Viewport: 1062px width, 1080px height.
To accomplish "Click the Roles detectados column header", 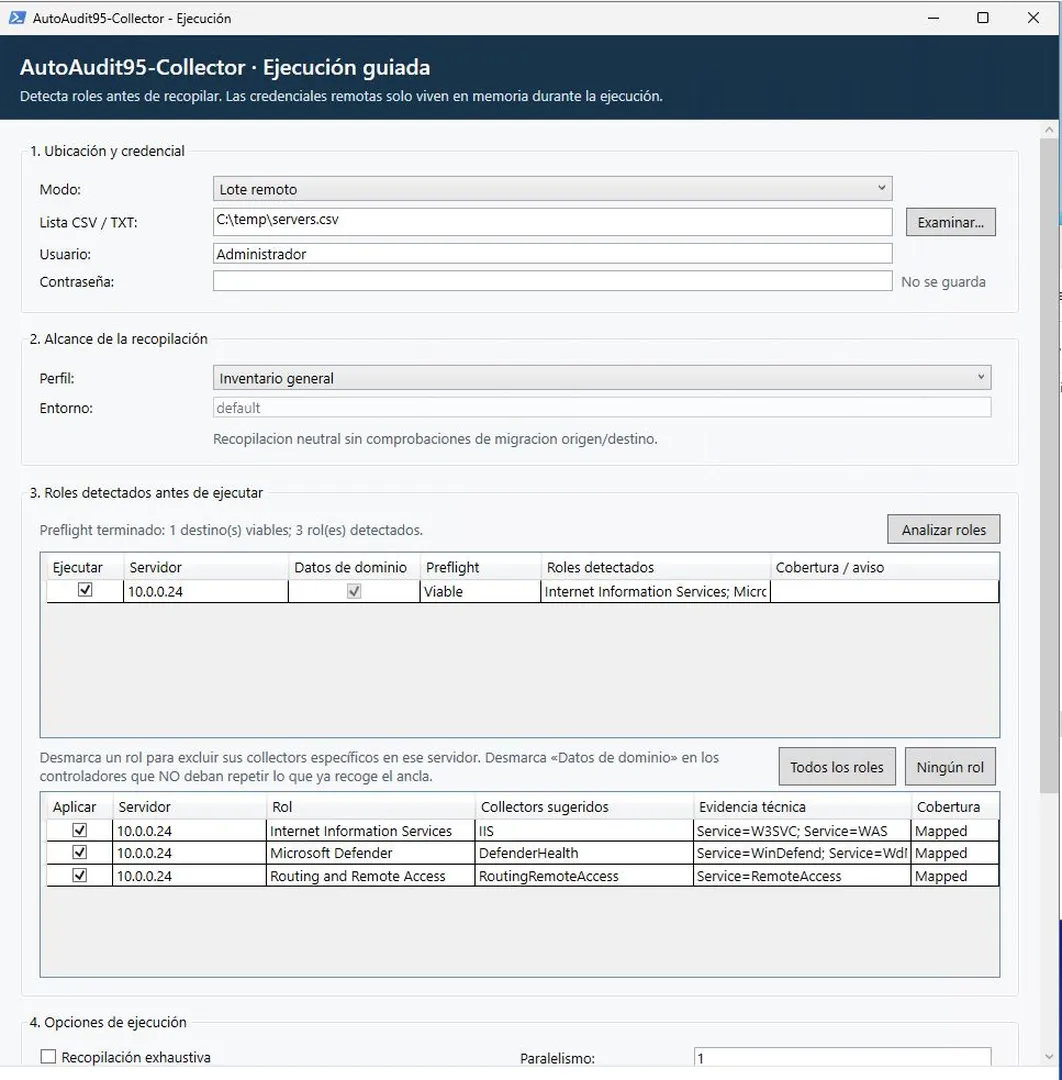I will [656, 568].
